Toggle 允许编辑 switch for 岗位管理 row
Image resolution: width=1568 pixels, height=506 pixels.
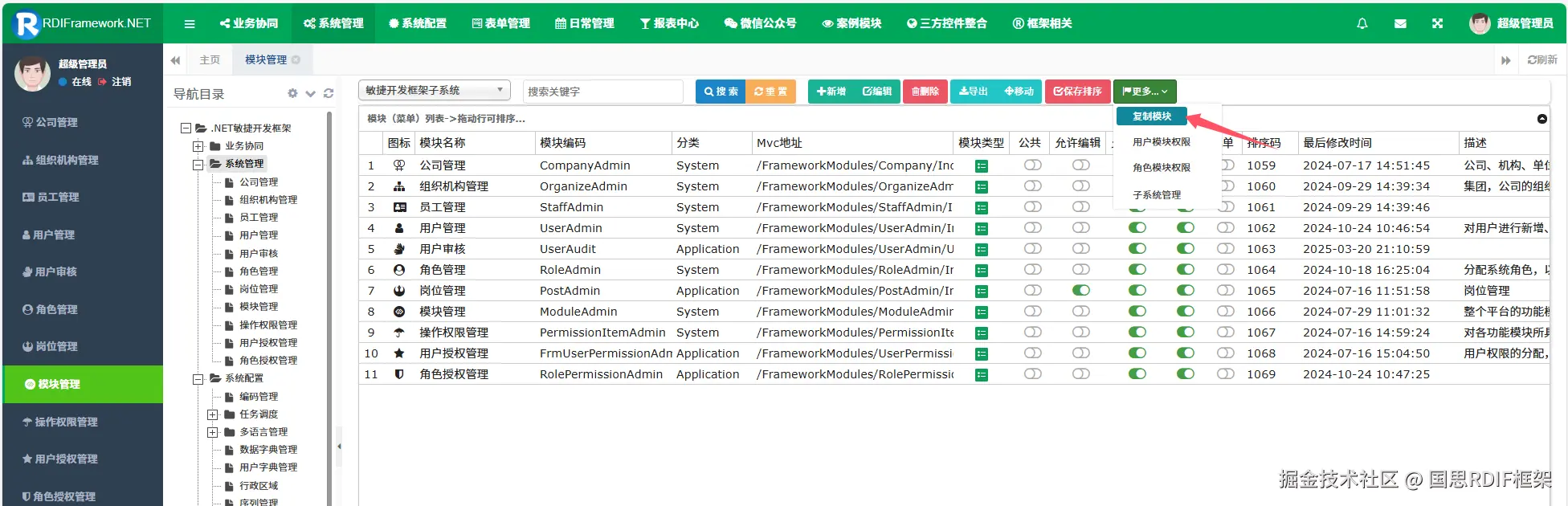[1081, 290]
